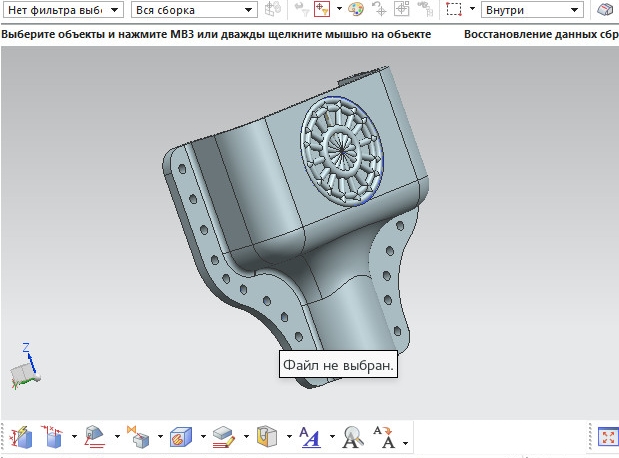Click the orange cube icon in bottom toolbar

point(180,437)
